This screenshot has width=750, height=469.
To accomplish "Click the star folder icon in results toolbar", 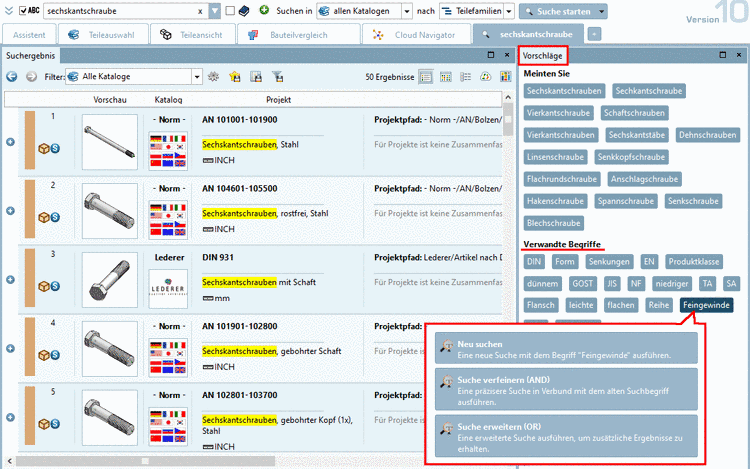I will pos(235,76).
